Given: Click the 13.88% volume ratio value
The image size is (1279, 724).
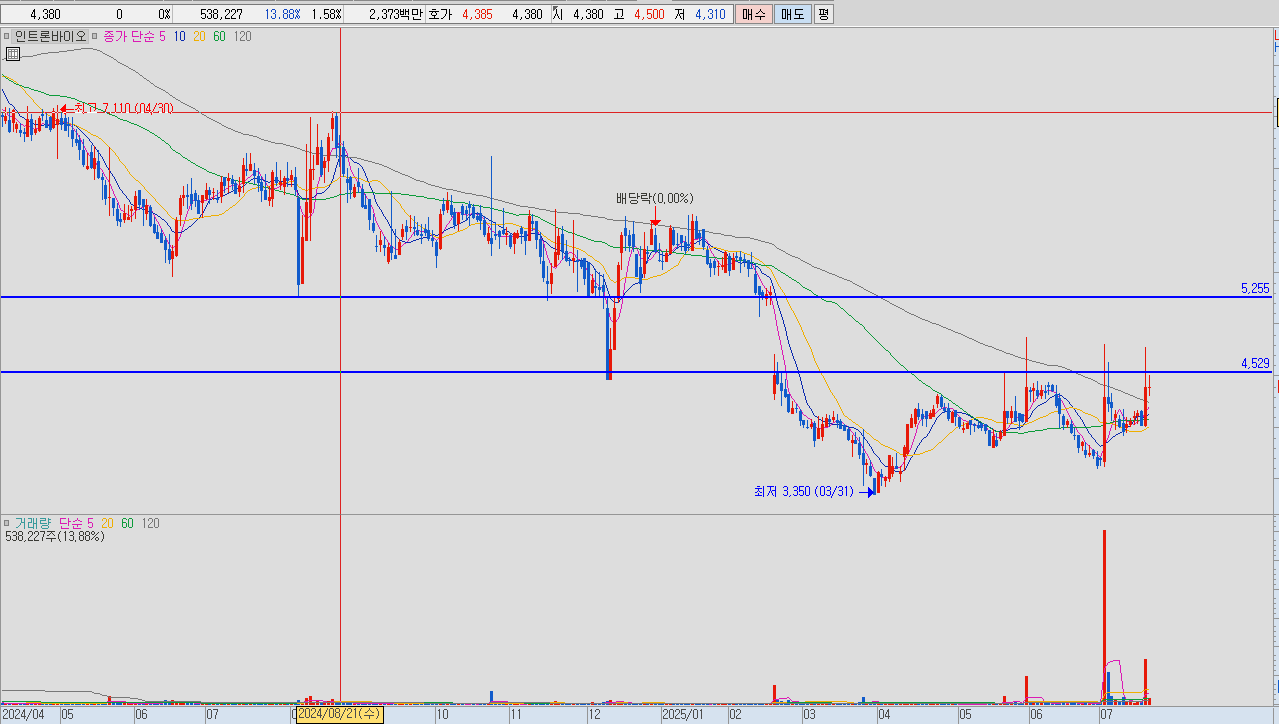Looking at the screenshot, I should tap(283, 15).
